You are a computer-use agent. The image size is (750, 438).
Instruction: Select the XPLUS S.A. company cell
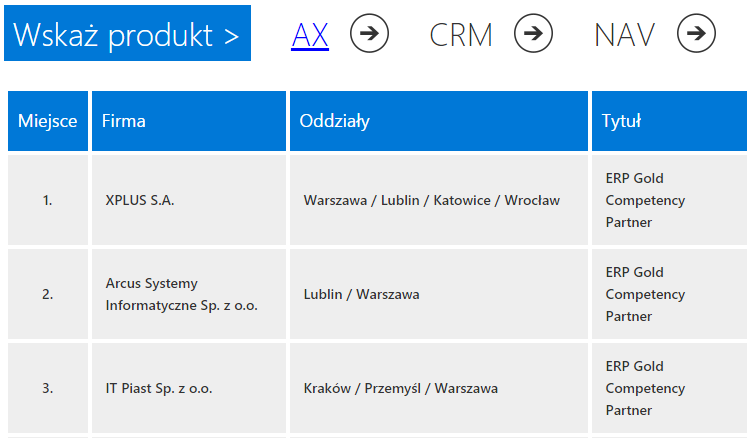click(x=189, y=200)
